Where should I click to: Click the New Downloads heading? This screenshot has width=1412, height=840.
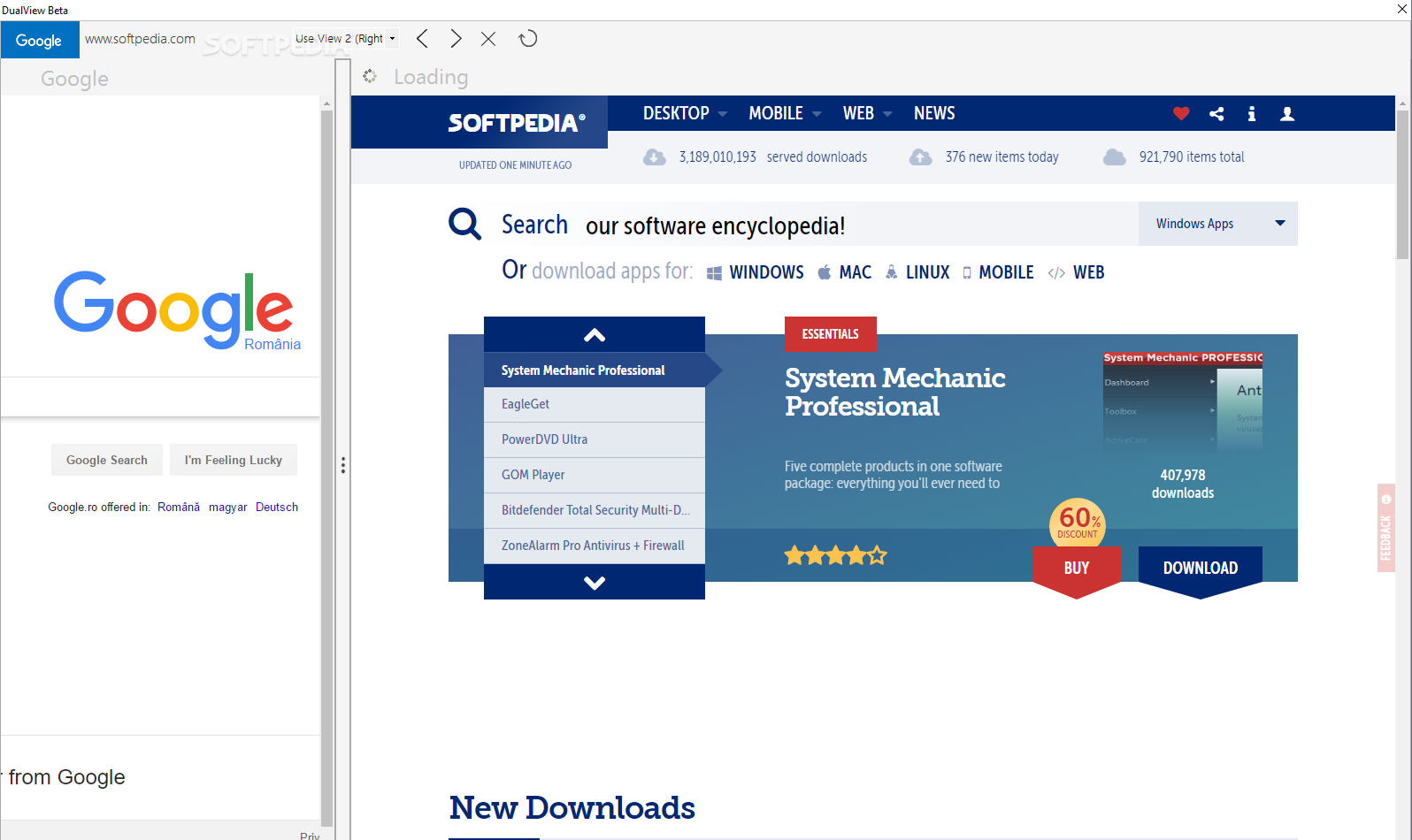(x=572, y=807)
